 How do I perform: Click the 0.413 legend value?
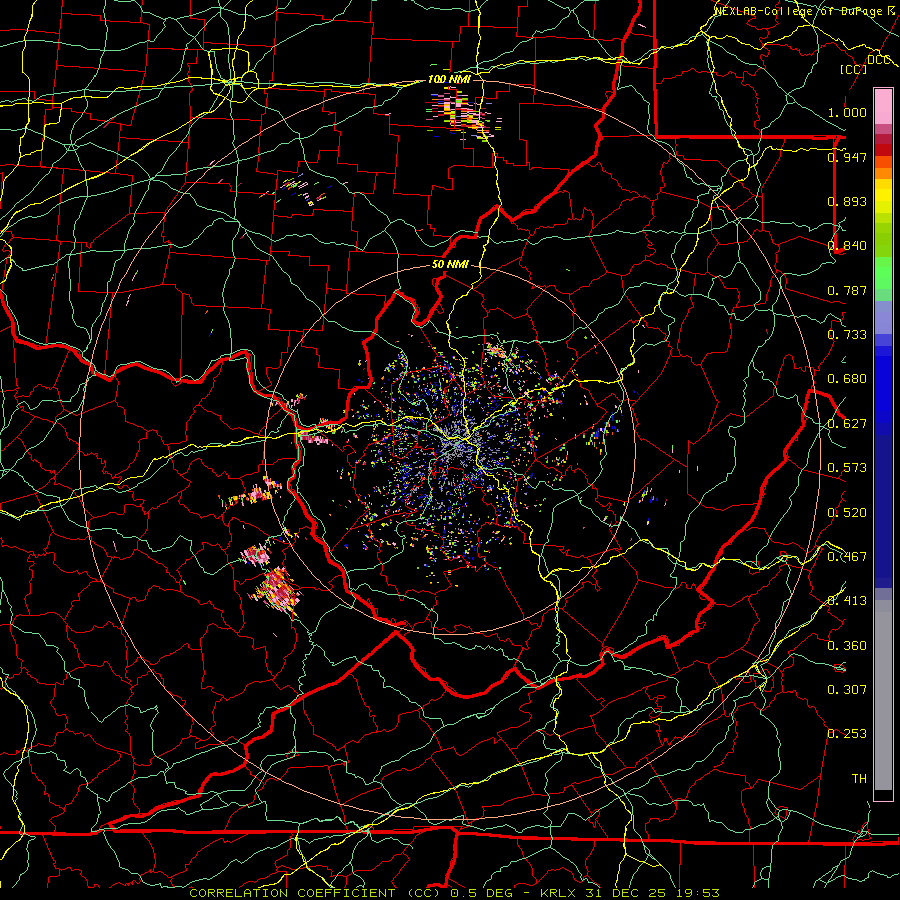click(x=847, y=601)
